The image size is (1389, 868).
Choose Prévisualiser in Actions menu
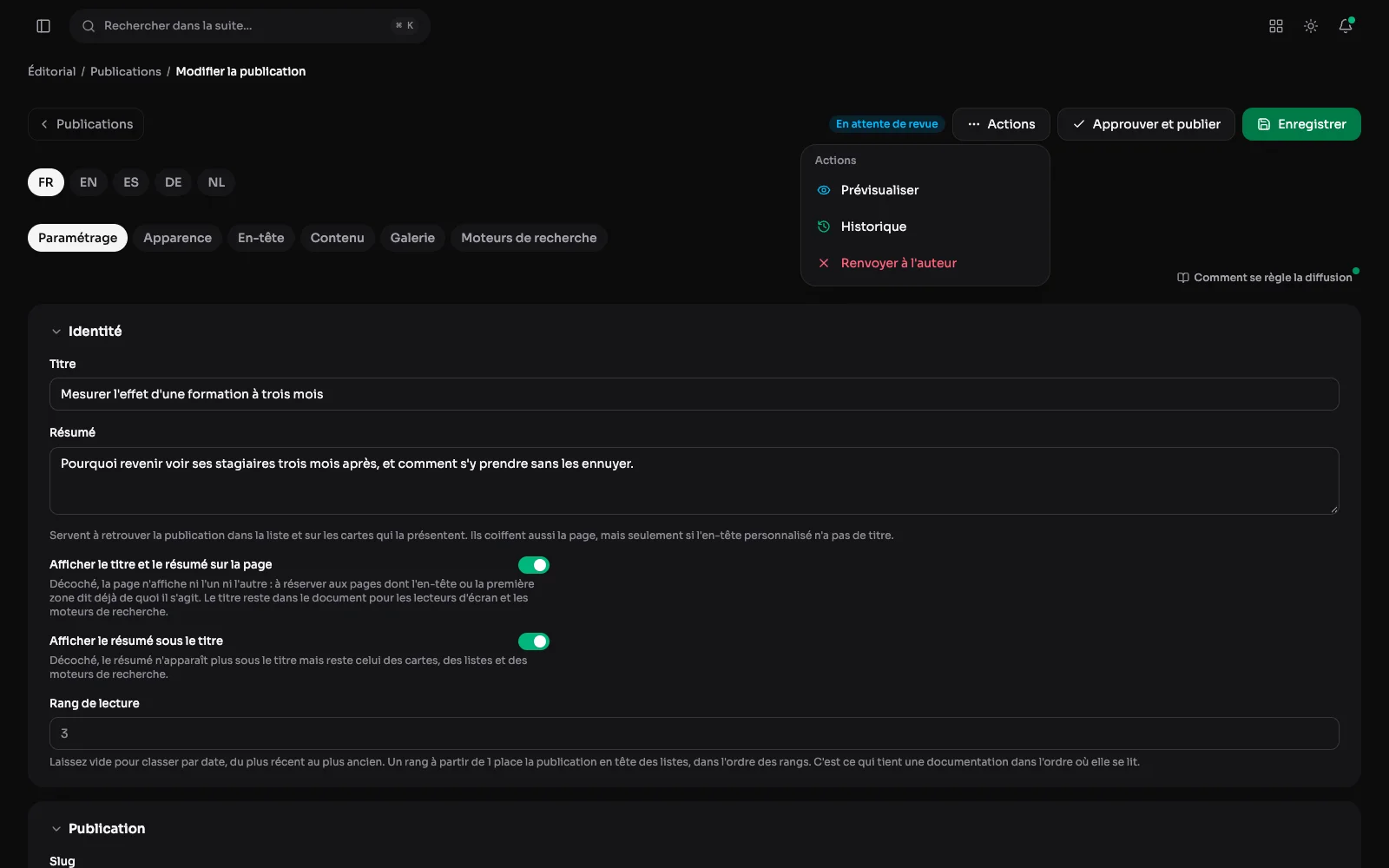[925, 190]
